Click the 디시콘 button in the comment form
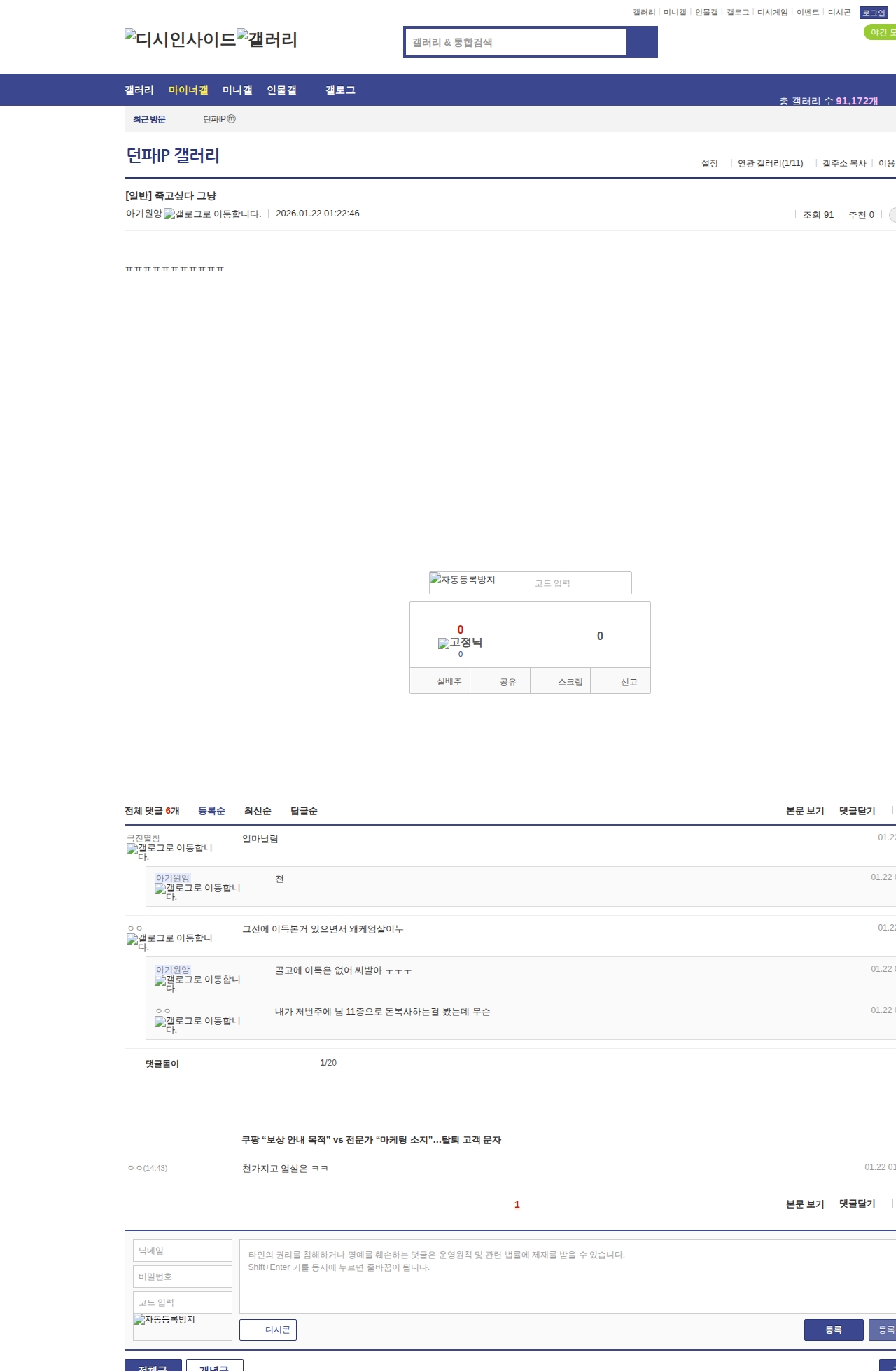The height and width of the screenshot is (1371, 896). (x=268, y=1330)
